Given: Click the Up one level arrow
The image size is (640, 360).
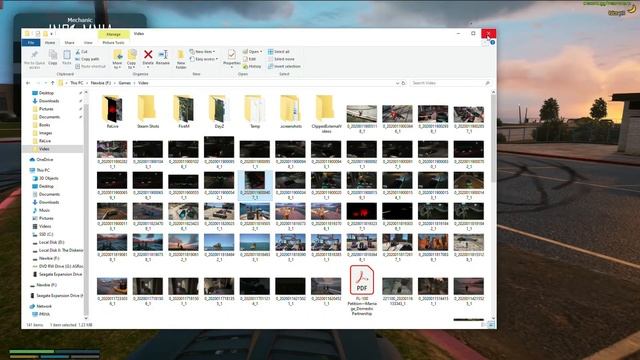Looking at the screenshot, I should pyautogui.click(x=53, y=83).
